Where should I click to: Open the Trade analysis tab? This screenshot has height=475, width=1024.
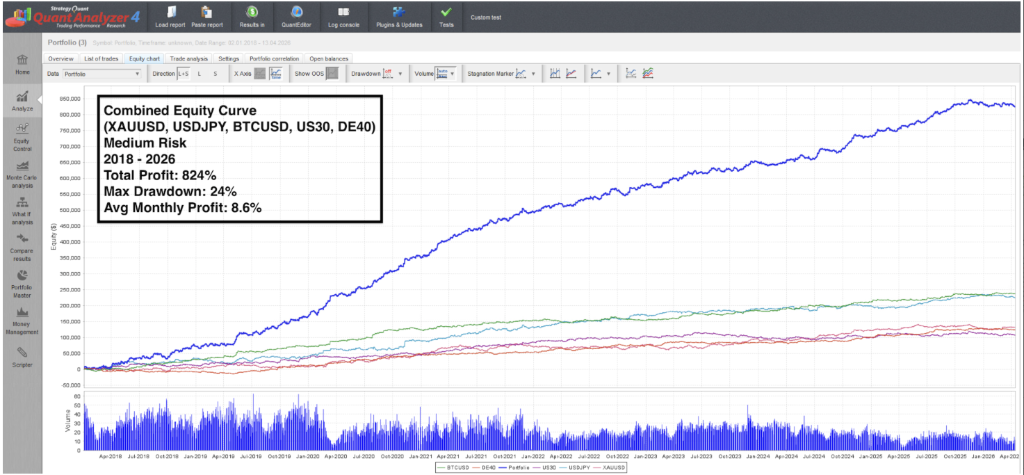pos(190,59)
